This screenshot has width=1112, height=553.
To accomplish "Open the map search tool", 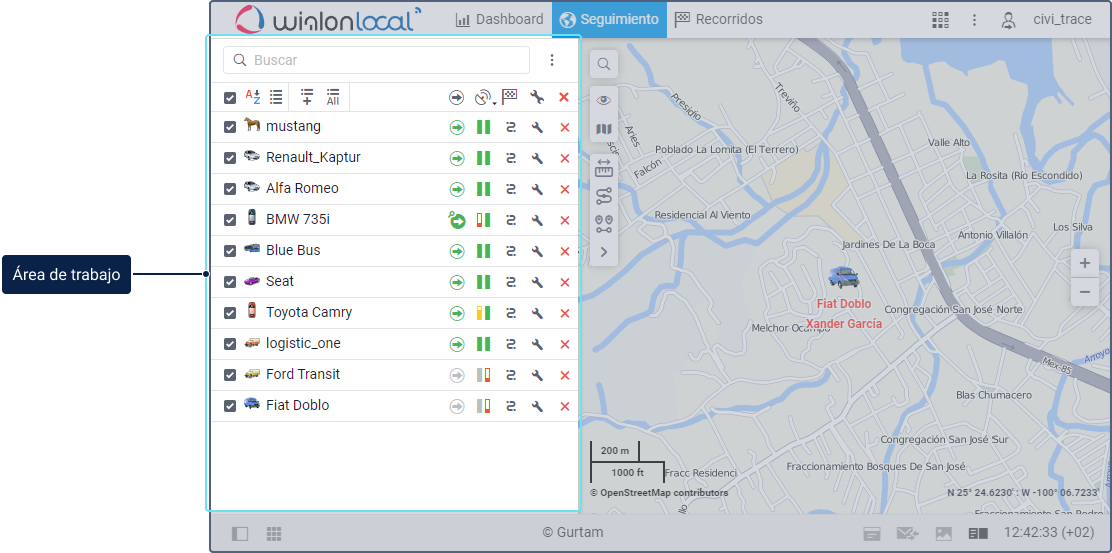I will [604, 65].
